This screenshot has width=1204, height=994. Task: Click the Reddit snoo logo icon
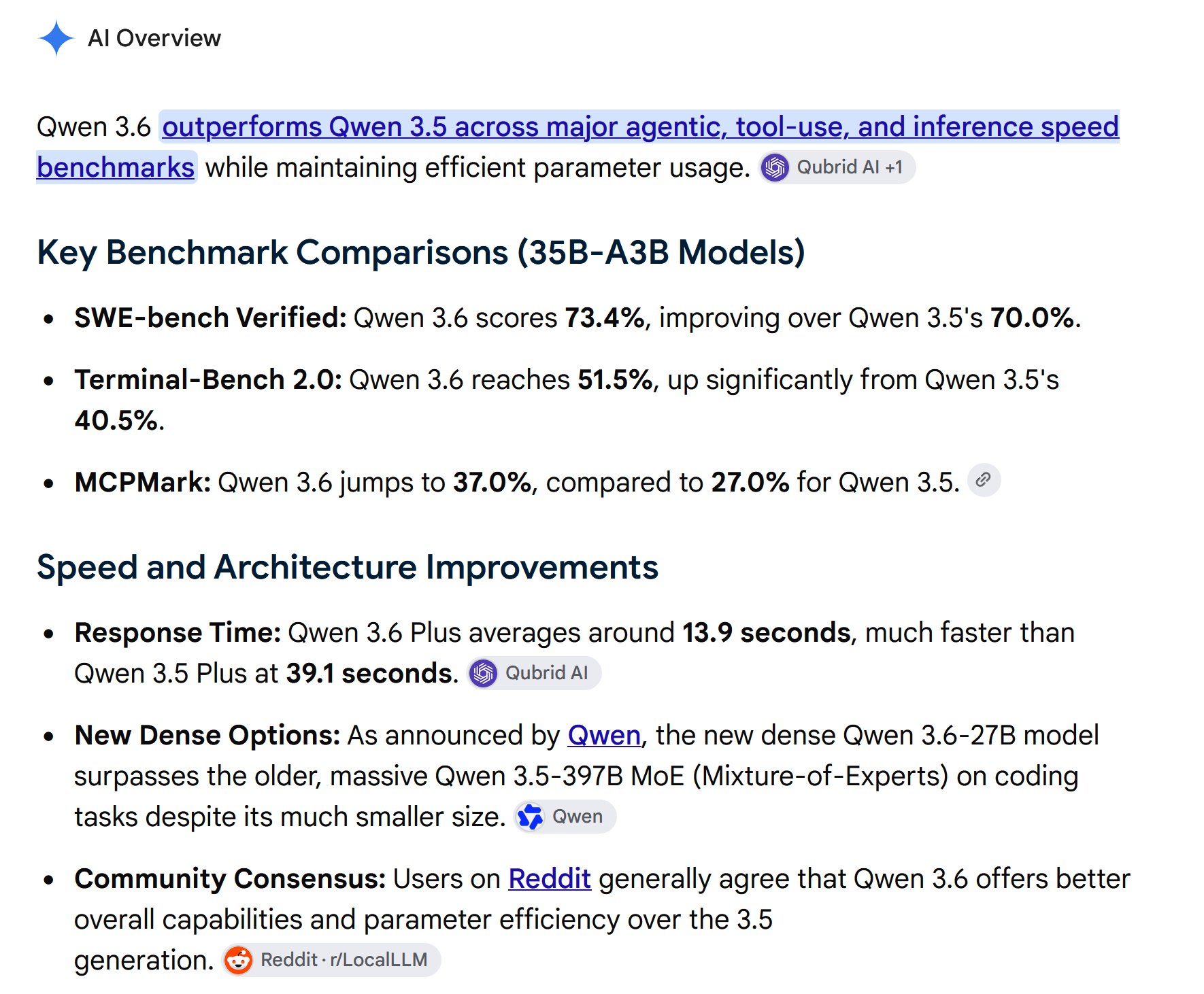239,960
